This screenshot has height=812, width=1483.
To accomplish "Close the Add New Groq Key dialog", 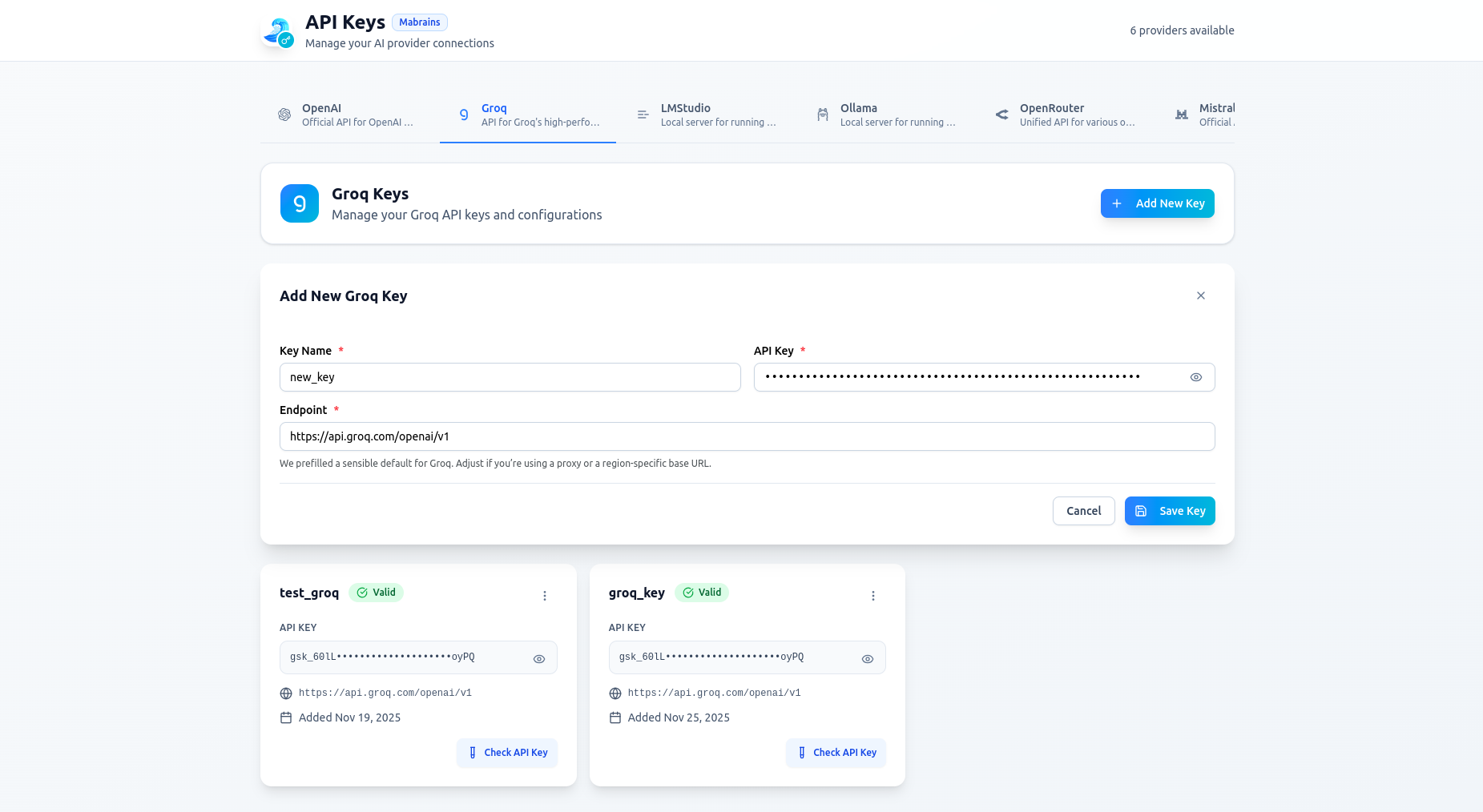I will [x=1200, y=295].
